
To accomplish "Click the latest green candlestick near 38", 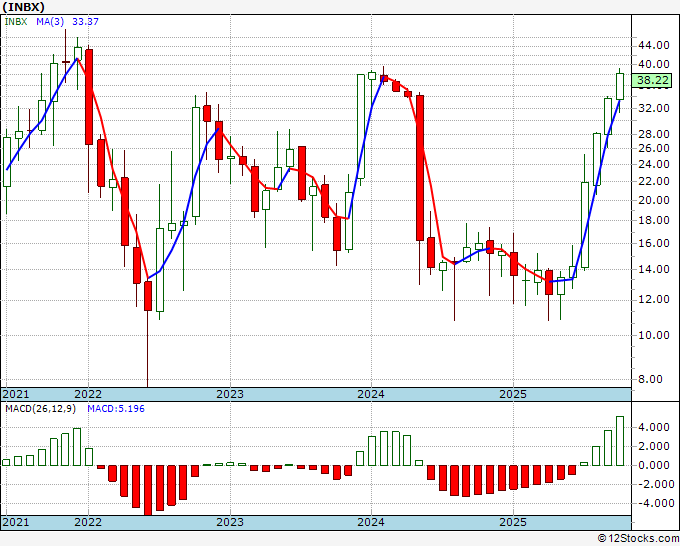I will coord(620,86).
